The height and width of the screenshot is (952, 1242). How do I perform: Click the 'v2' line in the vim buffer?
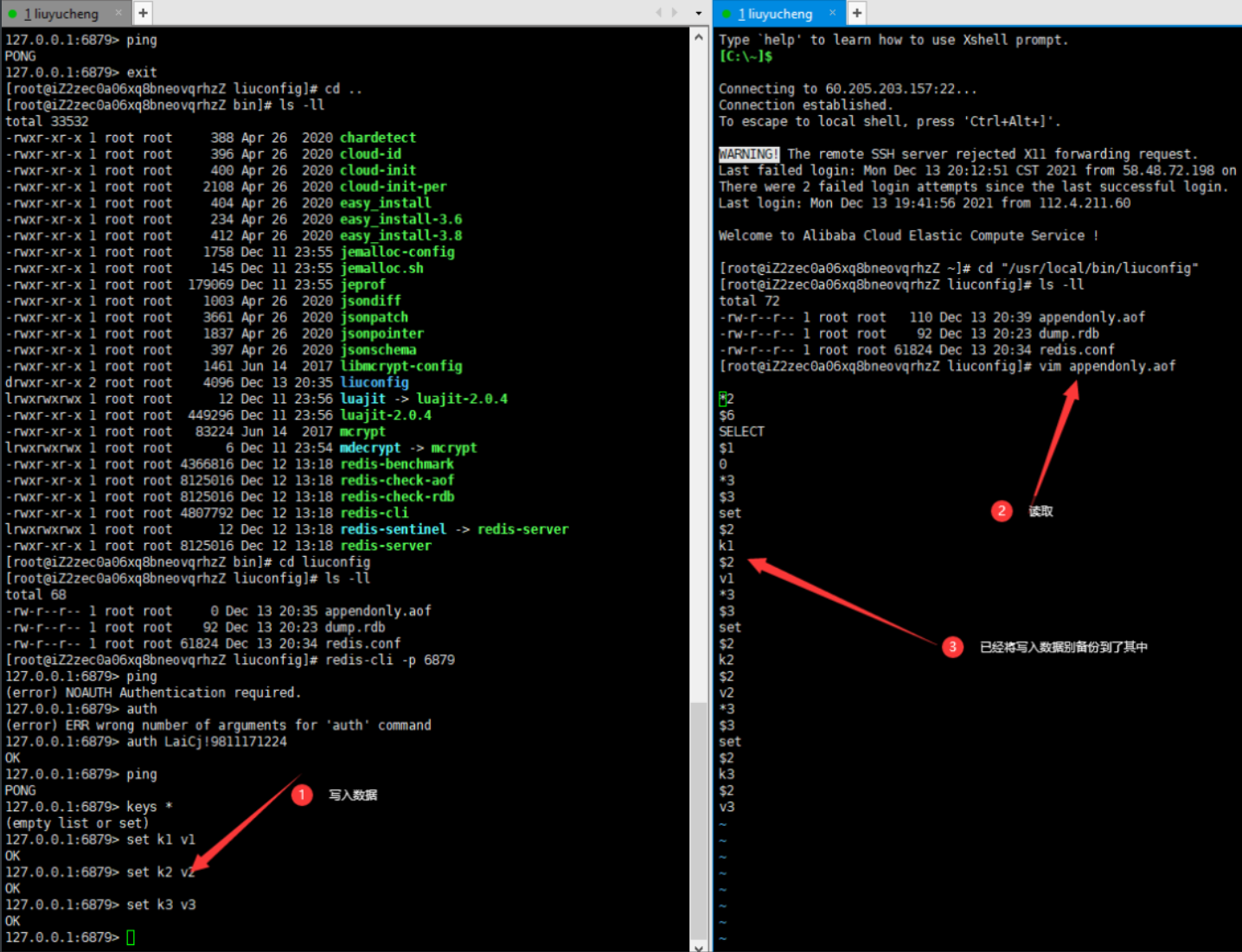(x=727, y=693)
